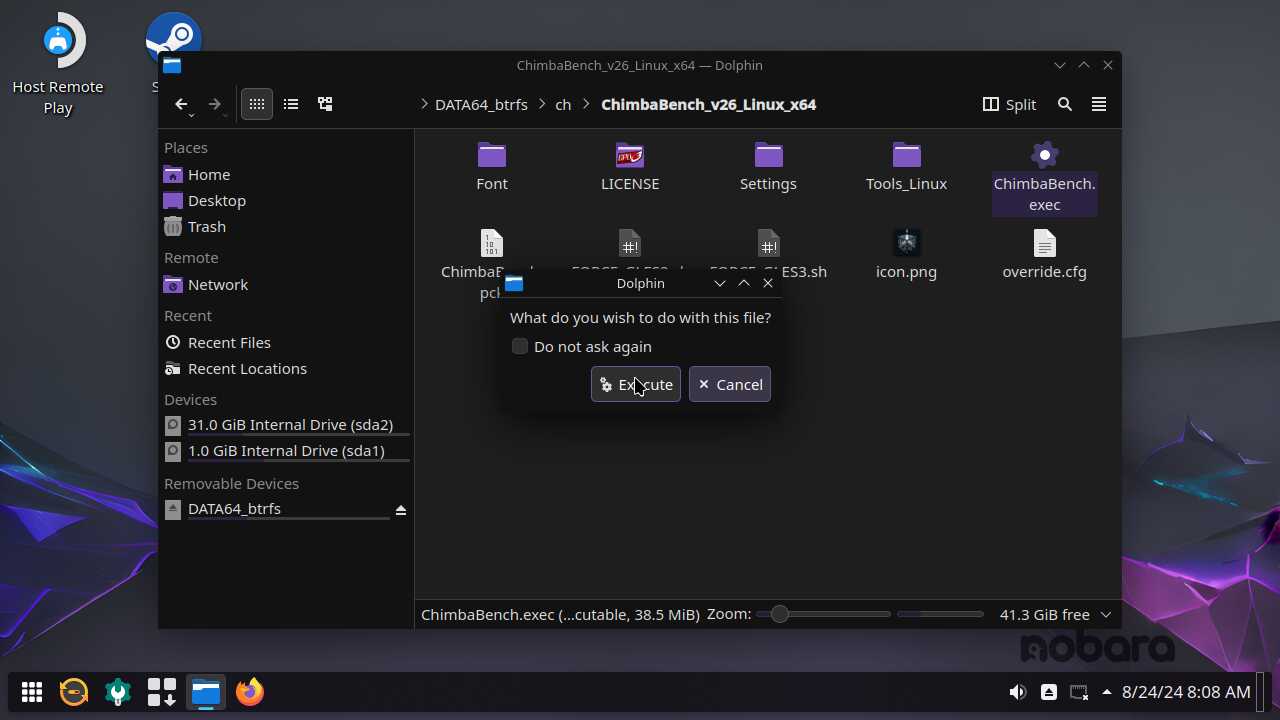Select the ChimbaBench.pck binary file icon
The height and width of the screenshot is (720, 1280).
(492, 243)
